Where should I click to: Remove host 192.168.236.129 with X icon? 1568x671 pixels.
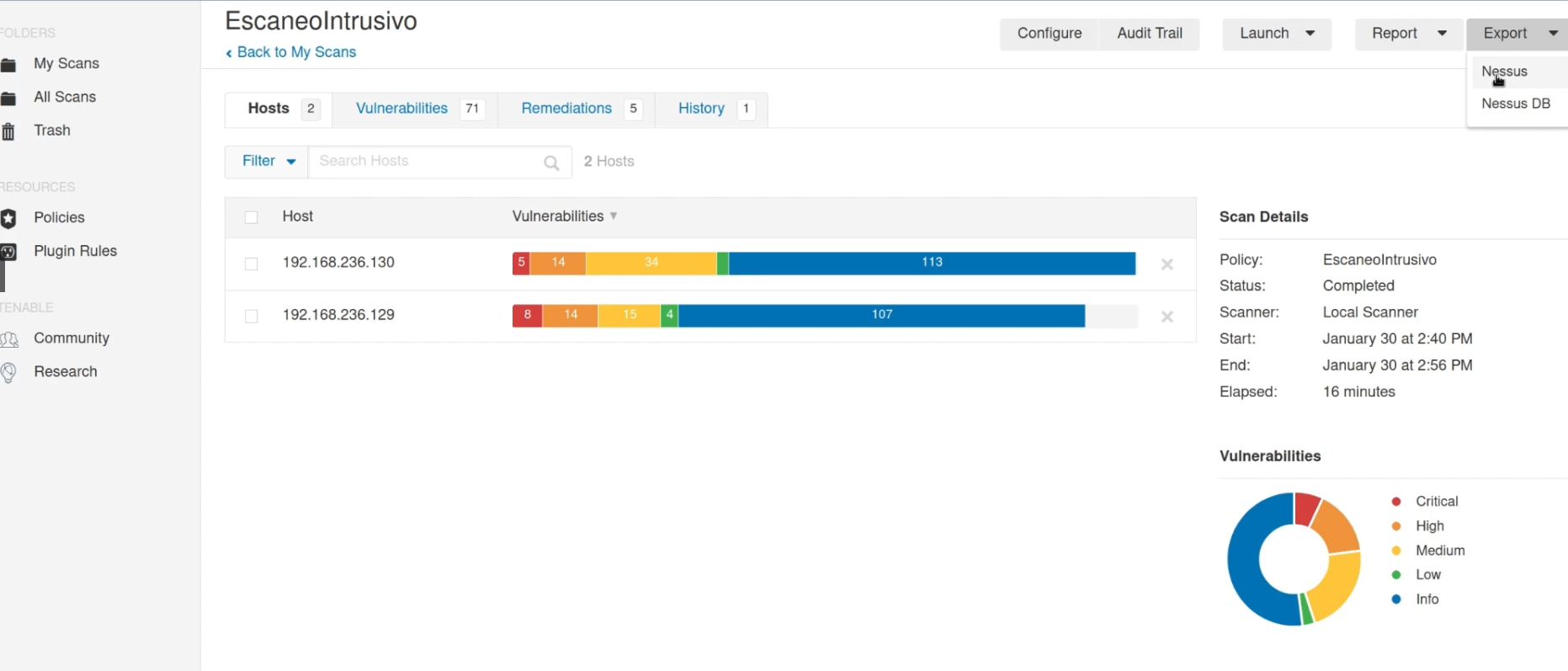[1167, 317]
